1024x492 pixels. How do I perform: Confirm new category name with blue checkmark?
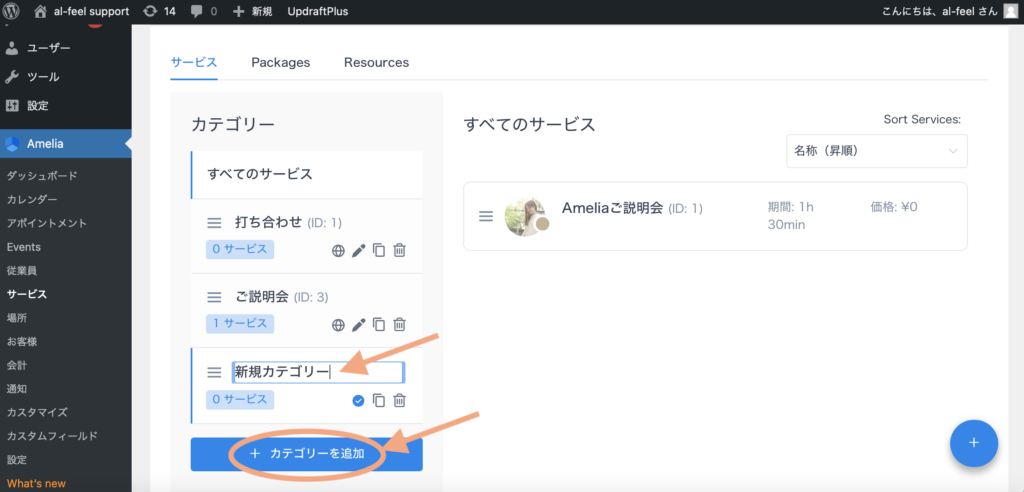coord(358,400)
